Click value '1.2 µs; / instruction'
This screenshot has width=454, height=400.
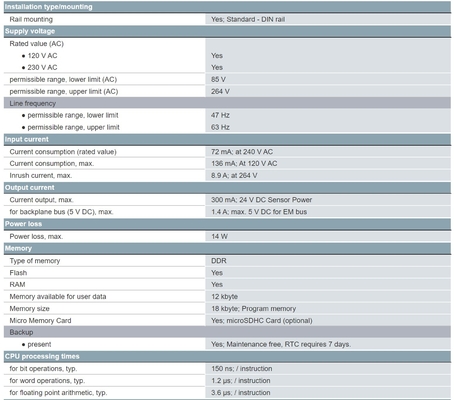coord(241,380)
